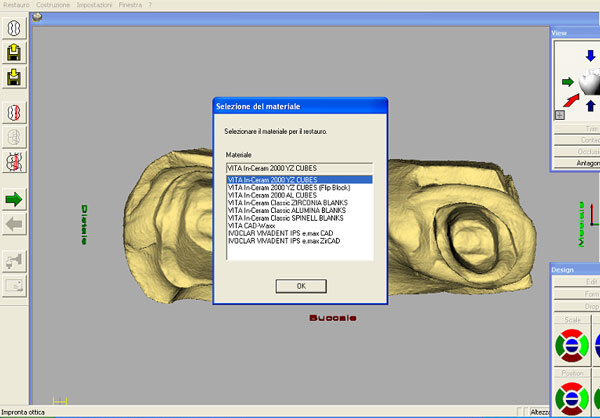The height and width of the screenshot is (418, 600).
Task: Open the Restauro menu
Action: click(x=16, y=5)
